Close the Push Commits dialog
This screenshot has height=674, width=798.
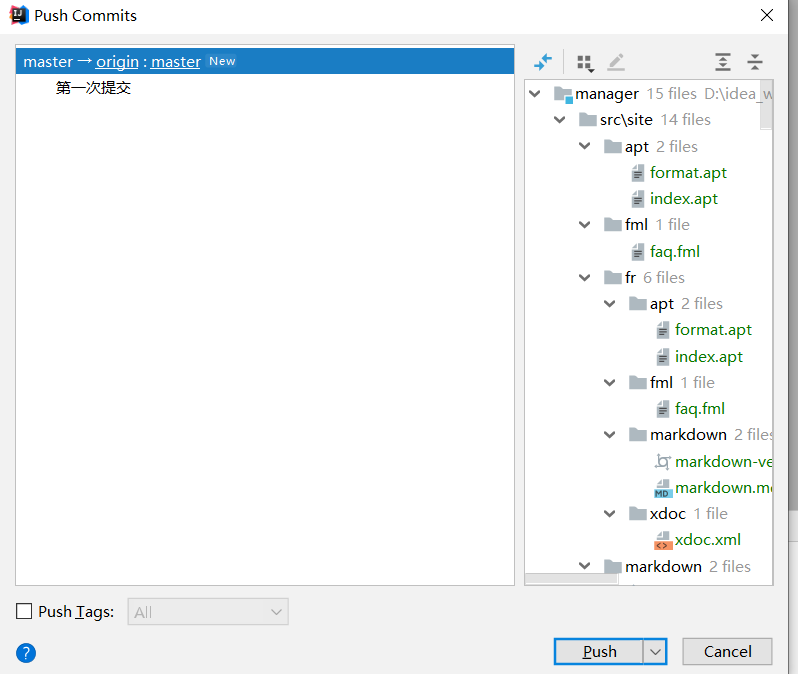[766, 15]
